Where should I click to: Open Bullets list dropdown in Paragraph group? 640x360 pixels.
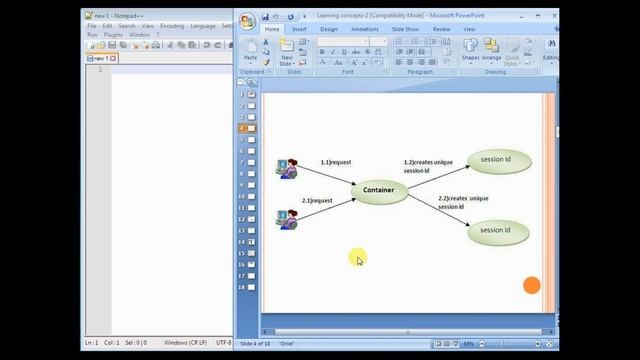401,42
